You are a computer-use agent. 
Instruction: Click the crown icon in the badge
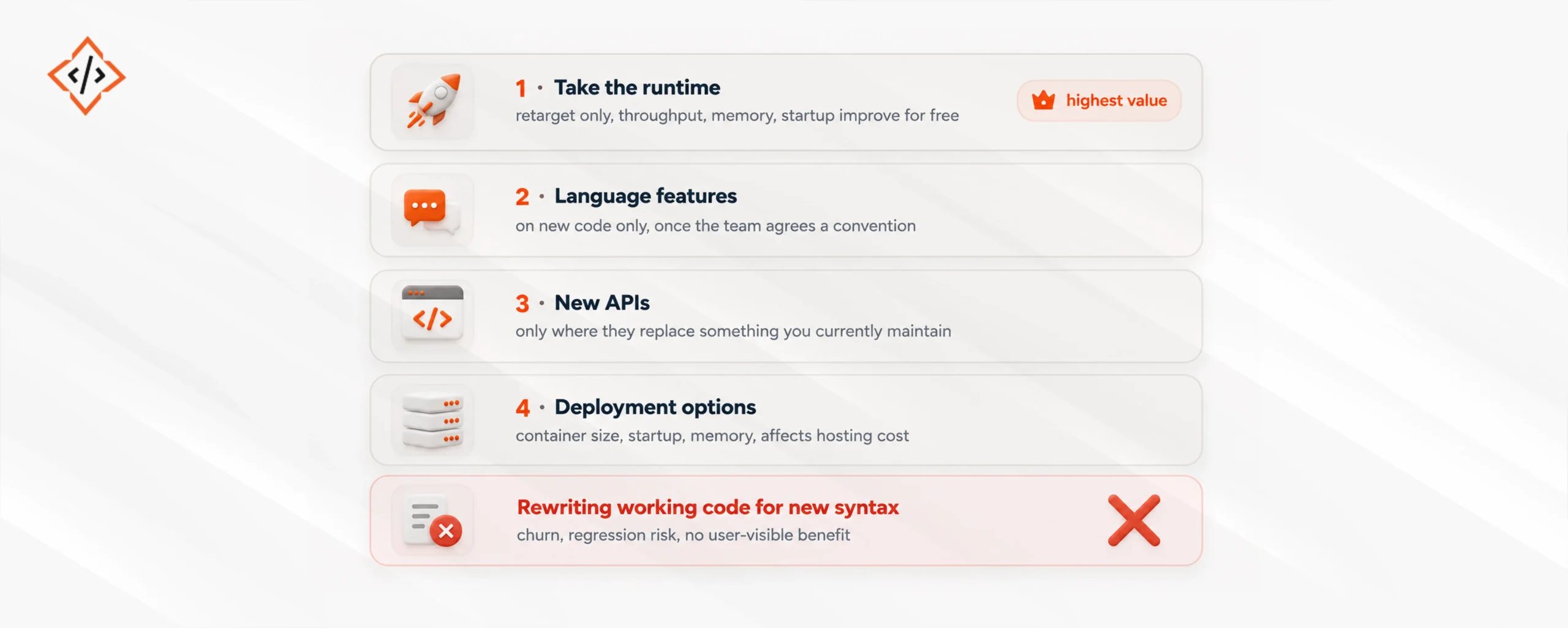1043,100
